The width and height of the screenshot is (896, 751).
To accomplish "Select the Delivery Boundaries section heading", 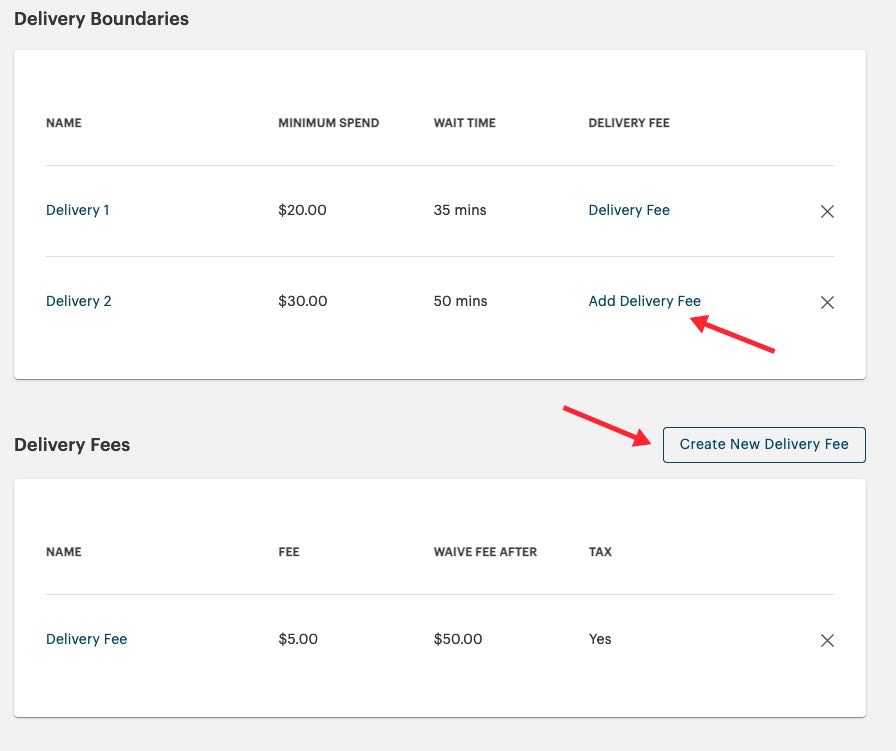I will (101, 18).
